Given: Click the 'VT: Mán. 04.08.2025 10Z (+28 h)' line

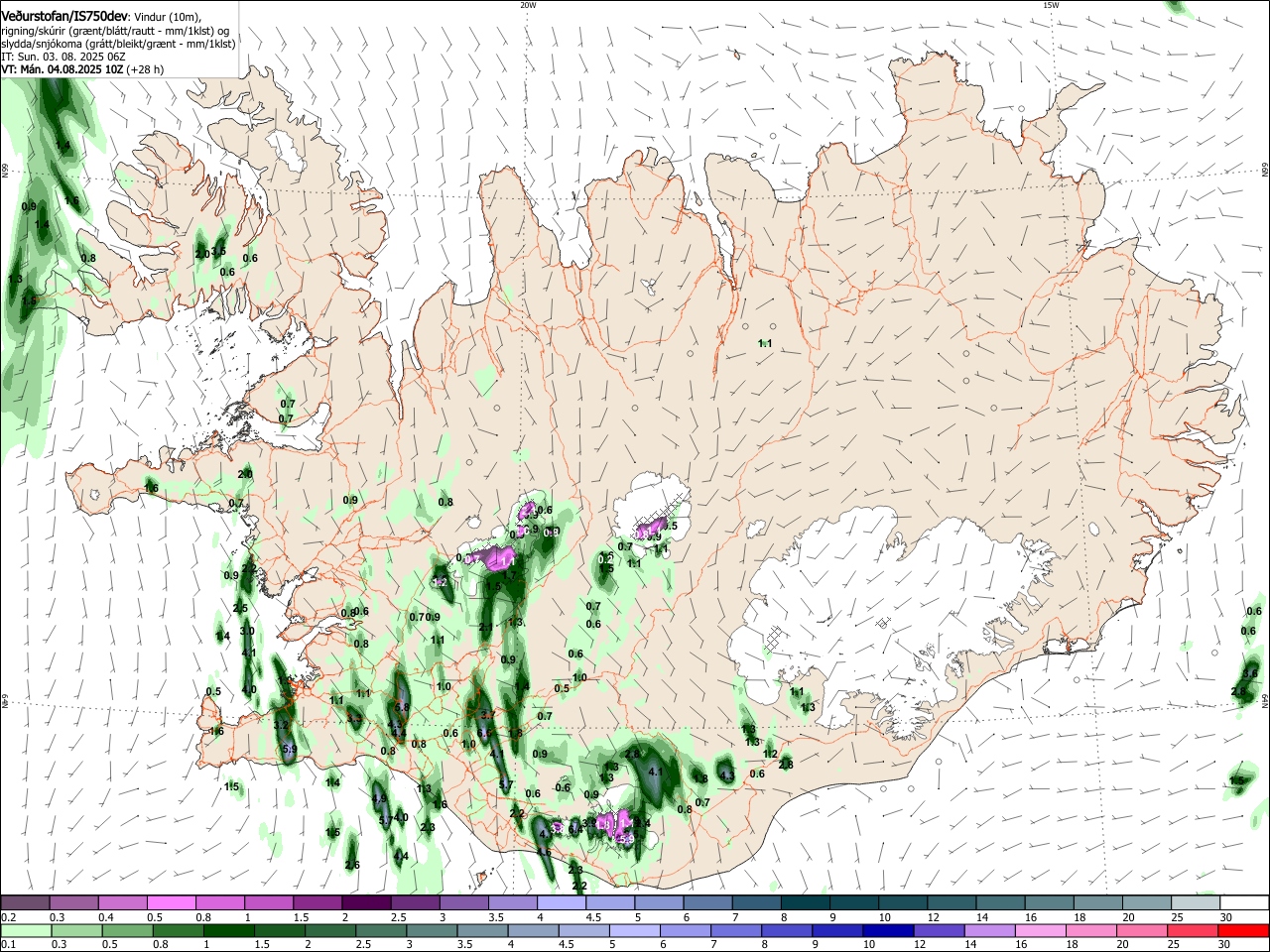Looking at the screenshot, I should click(82, 70).
